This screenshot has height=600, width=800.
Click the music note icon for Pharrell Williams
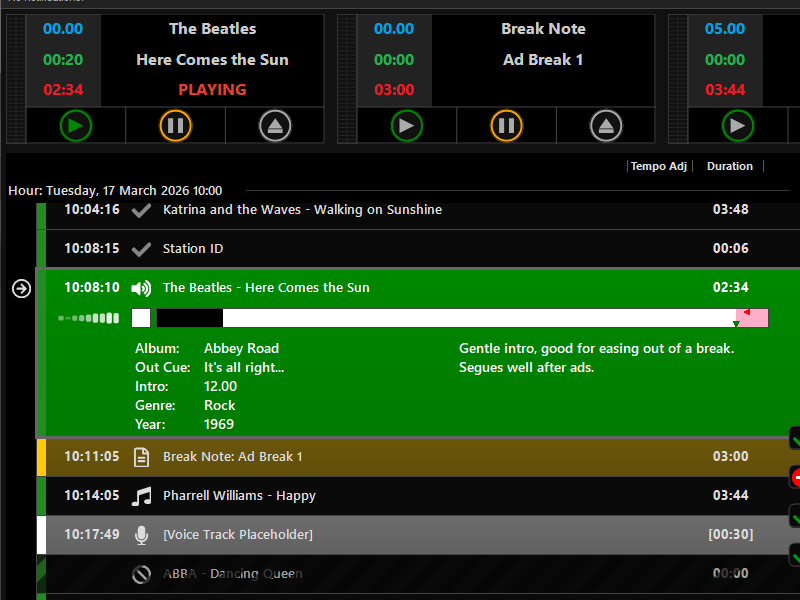point(141,496)
